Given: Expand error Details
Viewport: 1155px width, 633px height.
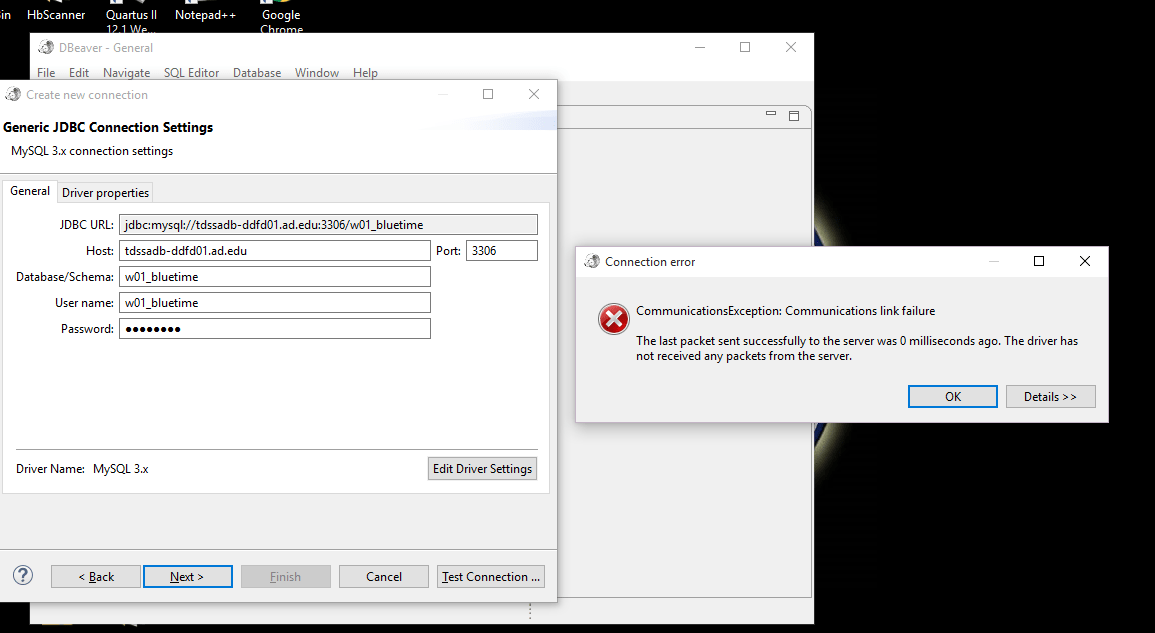Looking at the screenshot, I should [x=1050, y=396].
